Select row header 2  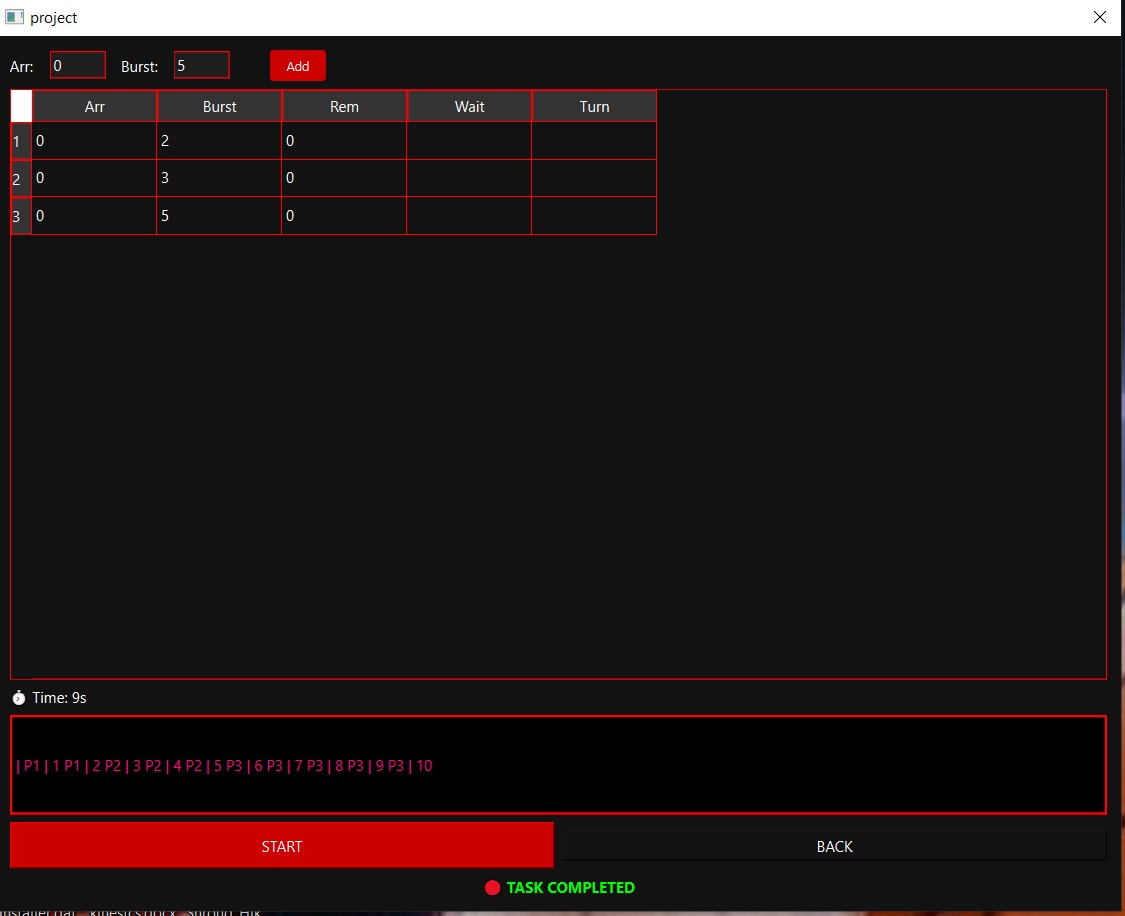click(22, 178)
